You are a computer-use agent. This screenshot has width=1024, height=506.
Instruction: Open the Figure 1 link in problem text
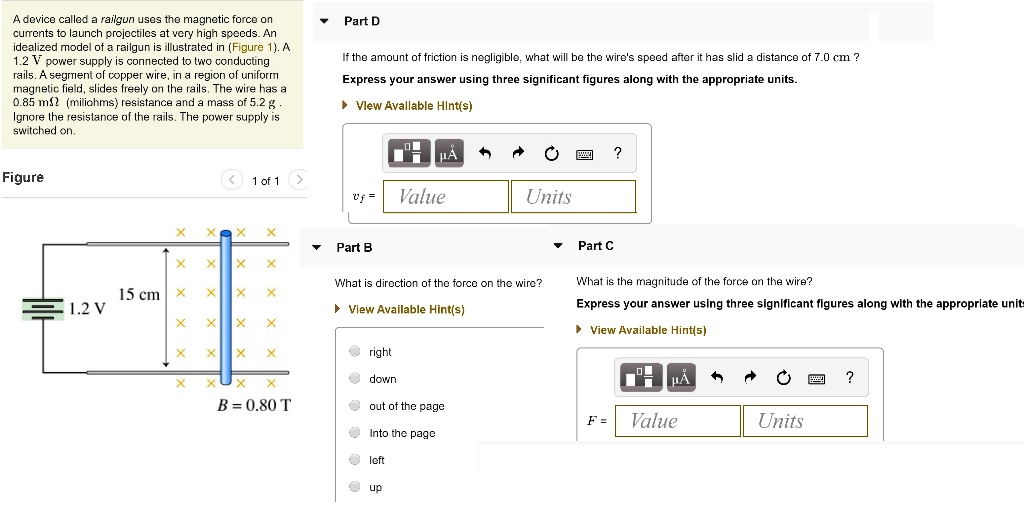coord(248,47)
